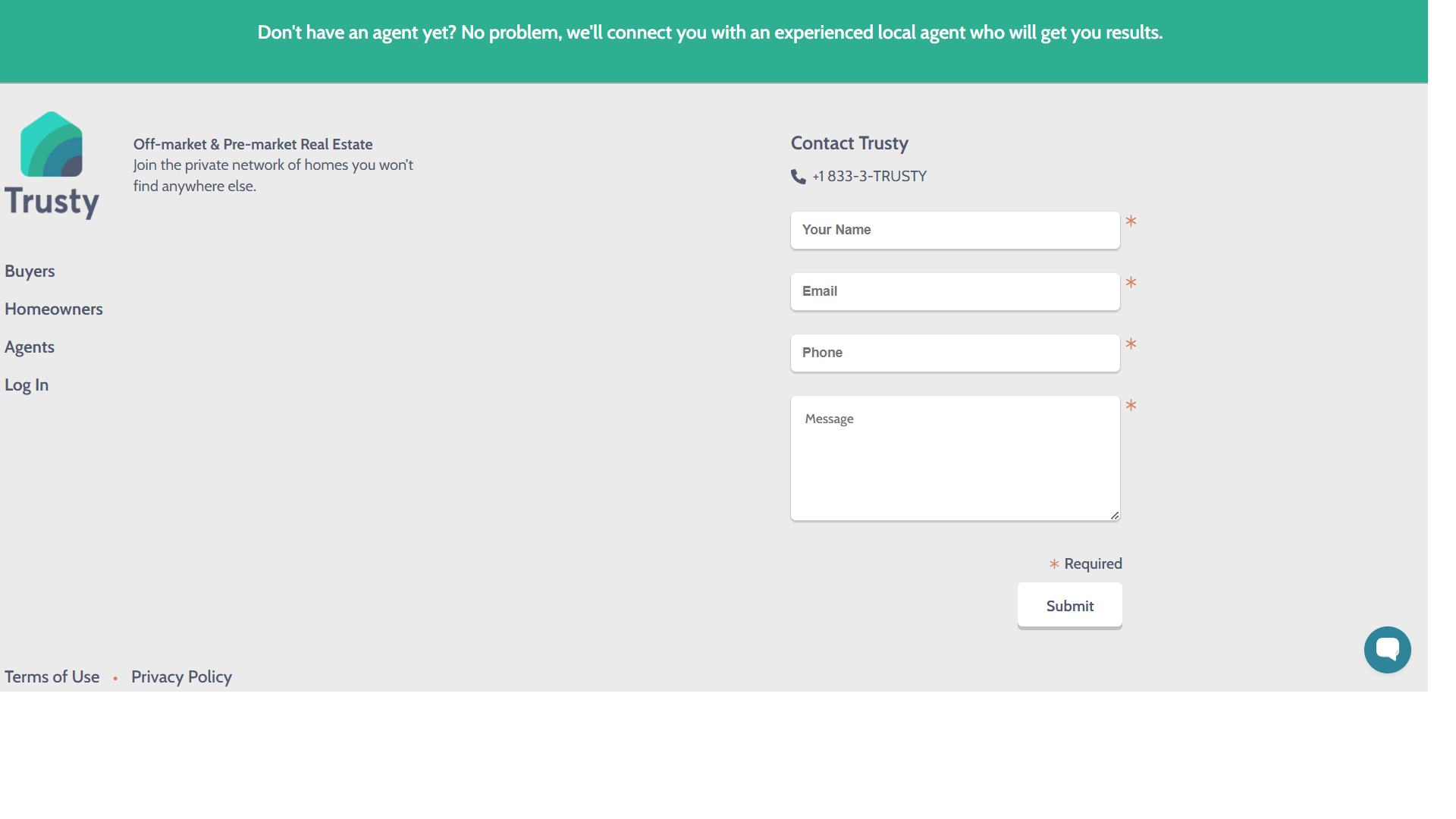Open the Privacy Policy link
This screenshot has height=819, width=1456.
pos(181,677)
